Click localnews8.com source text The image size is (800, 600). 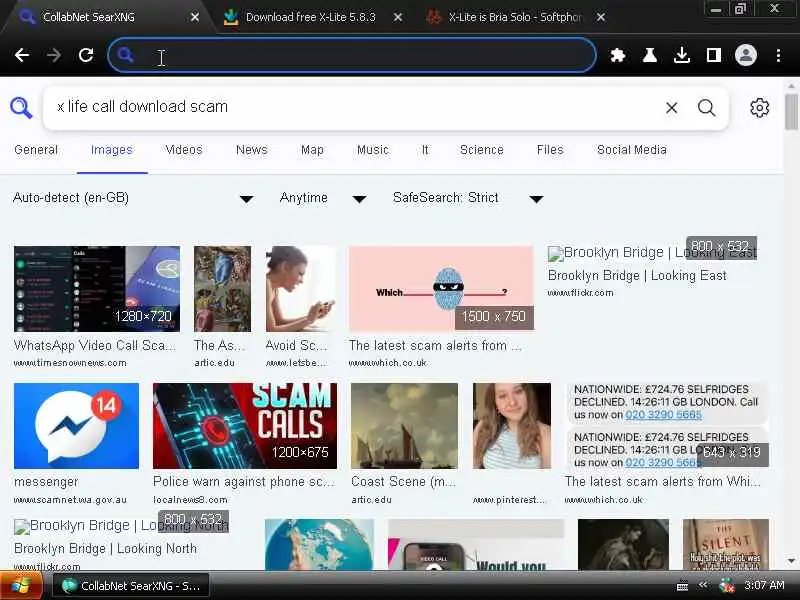point(190,499)
